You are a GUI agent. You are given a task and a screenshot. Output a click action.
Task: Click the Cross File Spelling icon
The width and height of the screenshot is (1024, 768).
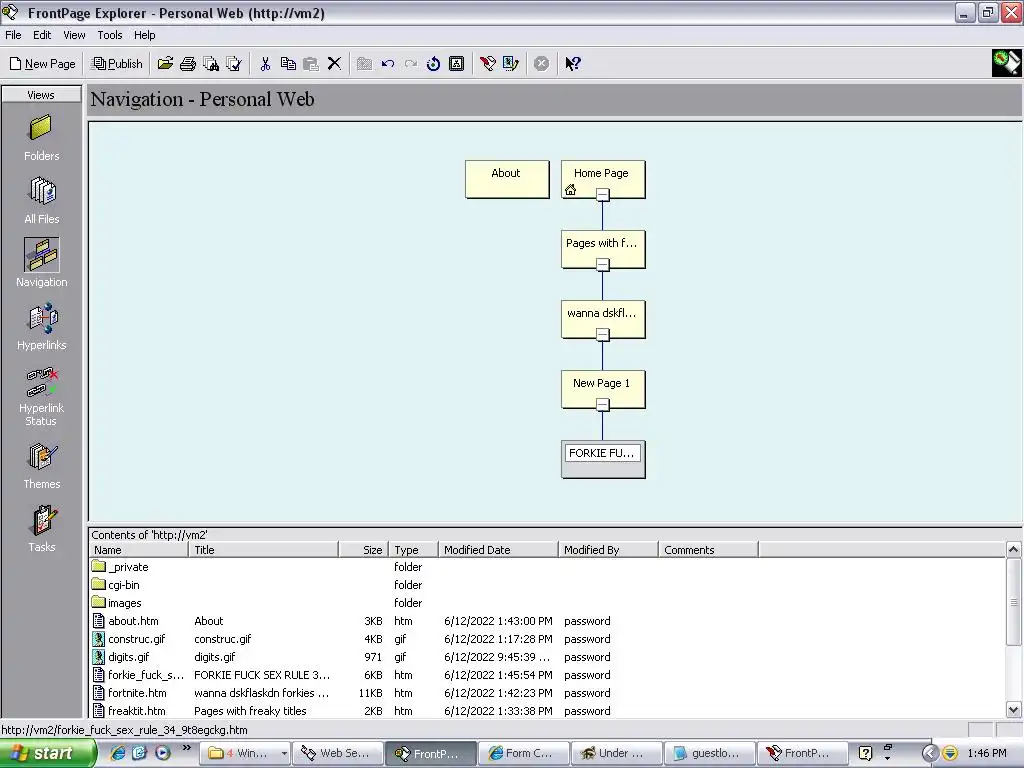[234, 63]
